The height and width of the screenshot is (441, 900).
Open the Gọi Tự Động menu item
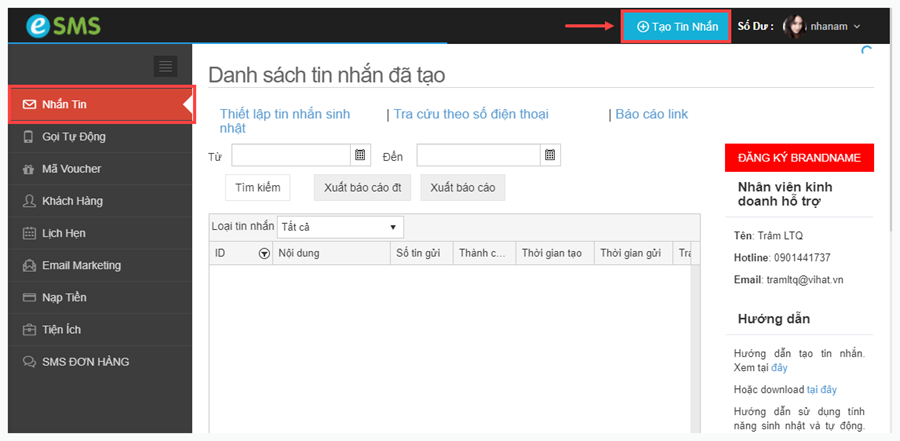pos(100,137)
